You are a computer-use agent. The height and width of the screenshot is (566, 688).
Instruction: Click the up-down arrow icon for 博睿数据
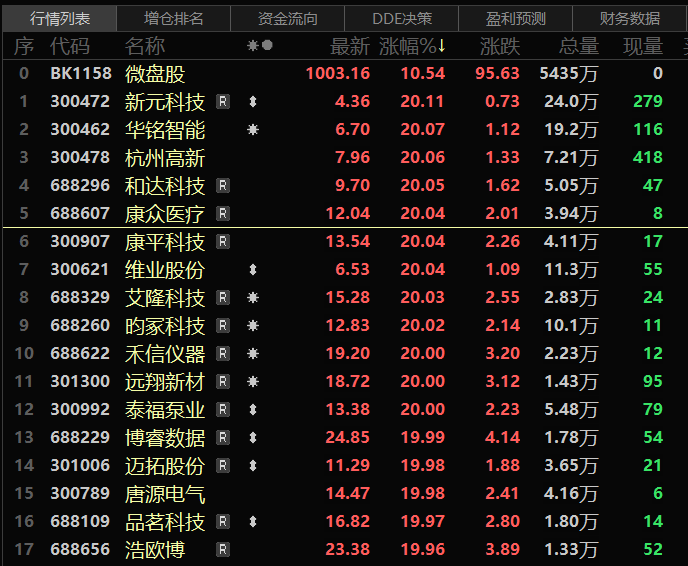click(x=253, y=438)
